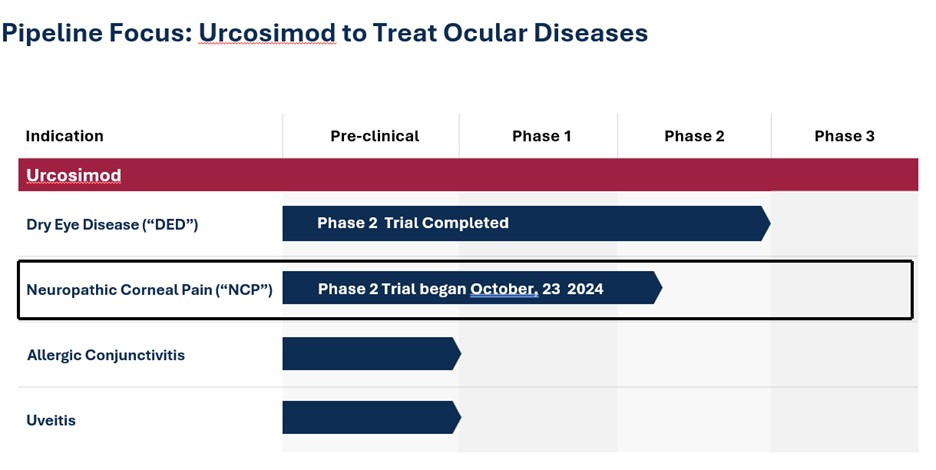Click the Phase 1 column header

[541, 136]
